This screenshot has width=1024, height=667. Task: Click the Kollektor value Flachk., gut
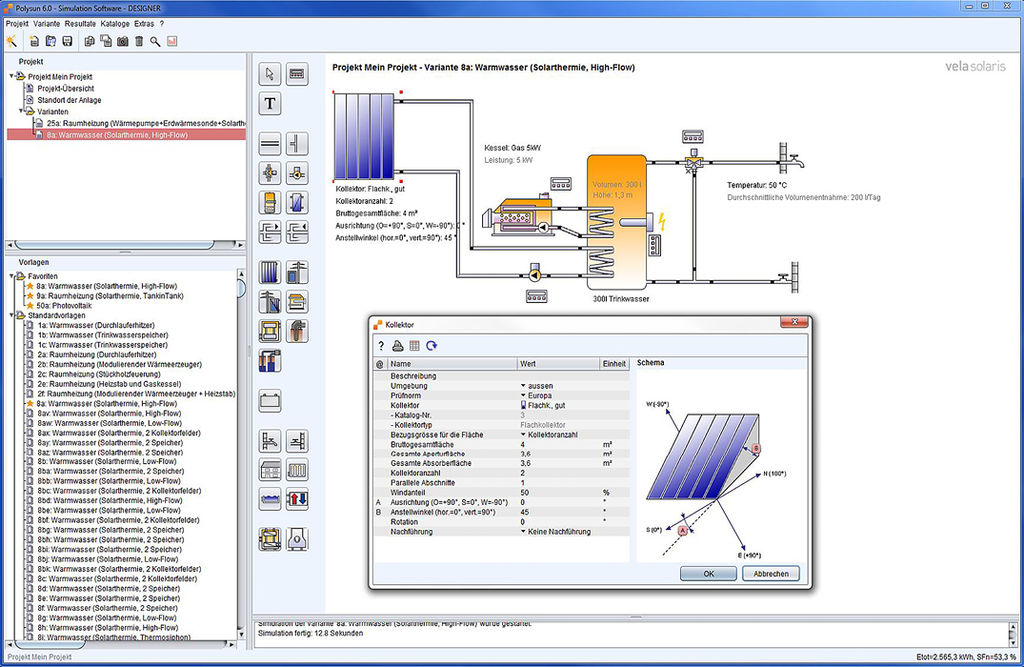(x=547, y=406)
